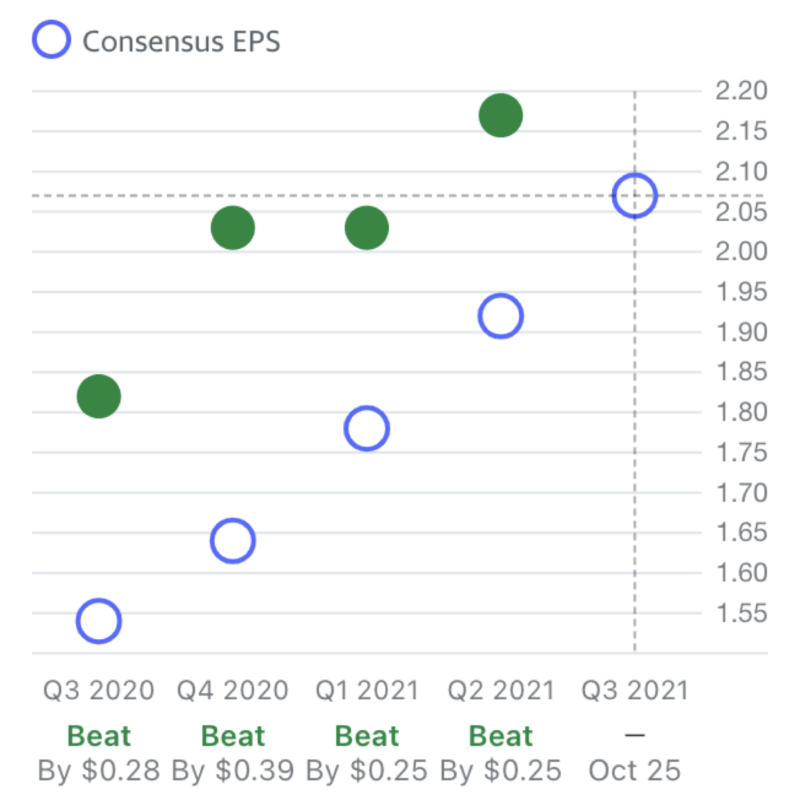
Task: Select the Q2 2021 quarter label
Action: [501, 690]
